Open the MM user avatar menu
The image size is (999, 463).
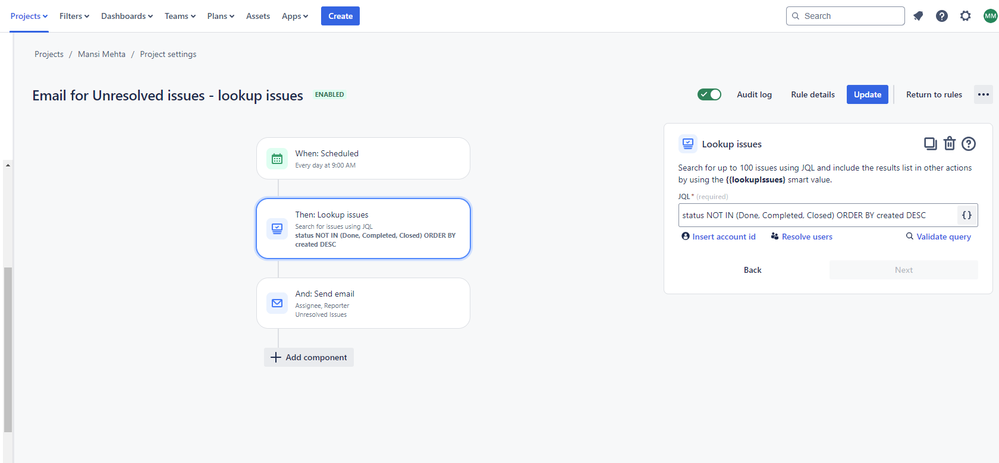(989, 16)
